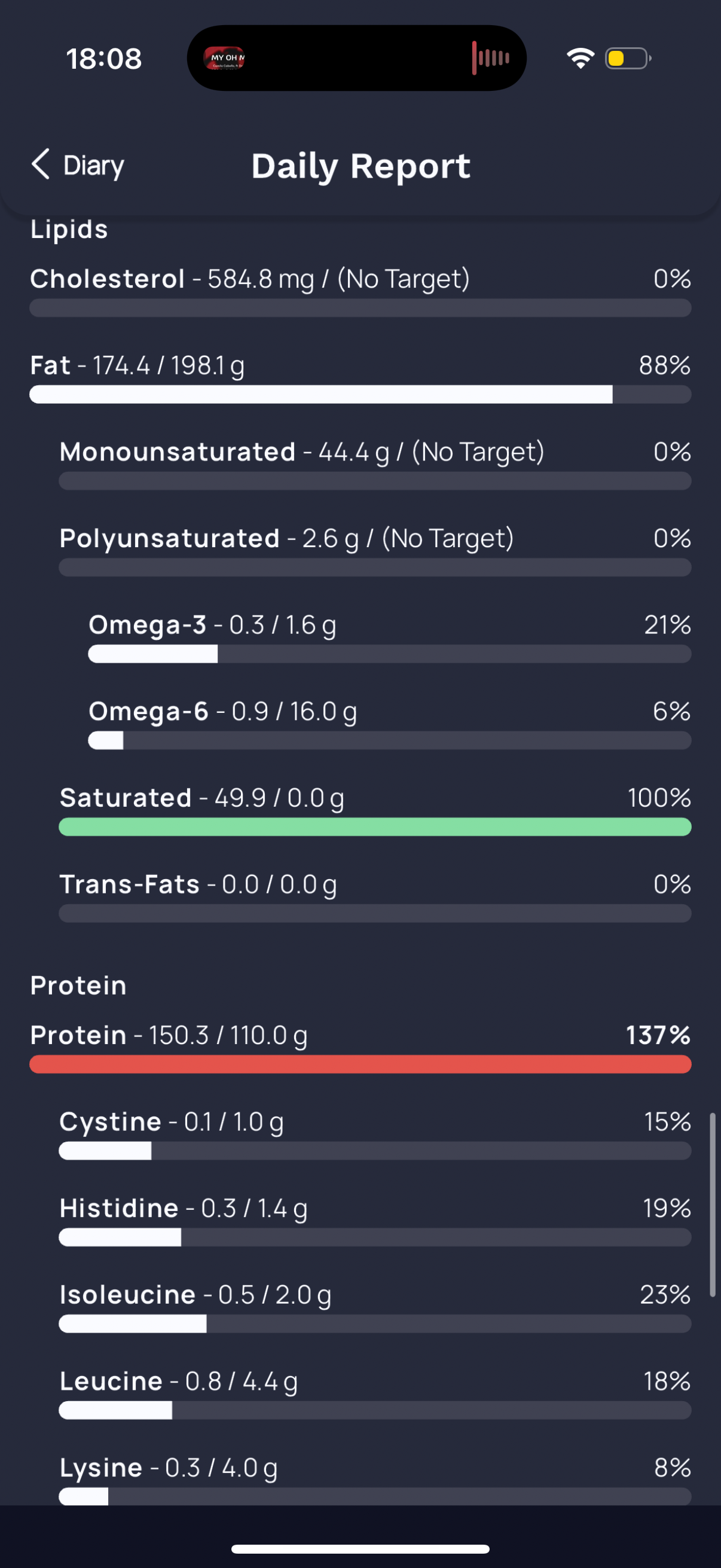Tap the battery indicator icon
Screen dimensions: 721x1568
pos(628,59)
